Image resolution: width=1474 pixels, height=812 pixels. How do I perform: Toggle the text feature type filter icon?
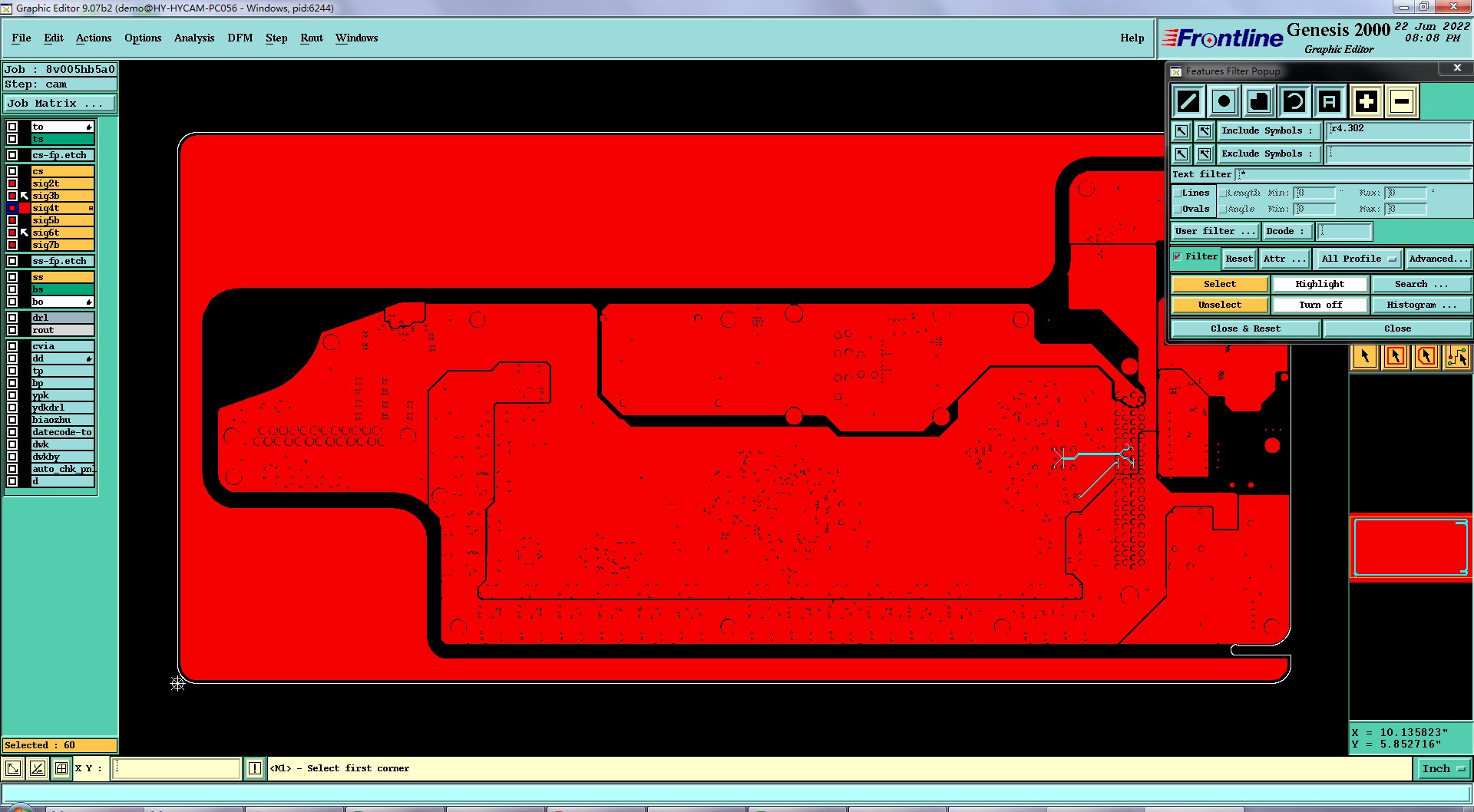point(1330,101)
